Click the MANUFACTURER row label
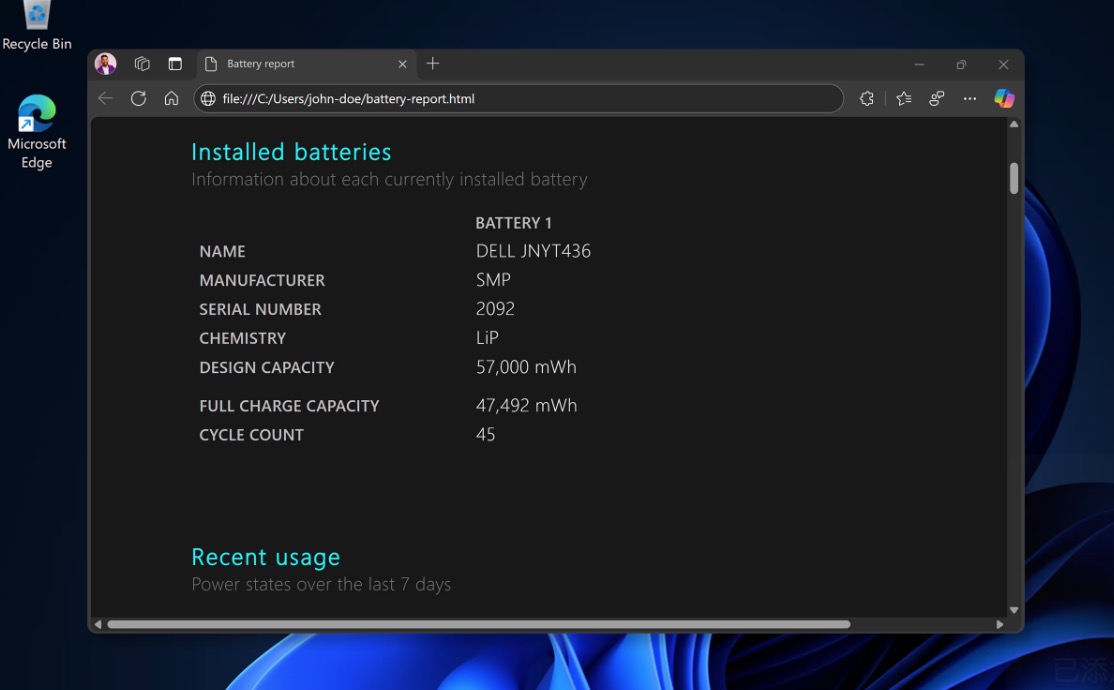Viewport: 1114px width, 690px height. pos(262,281)
